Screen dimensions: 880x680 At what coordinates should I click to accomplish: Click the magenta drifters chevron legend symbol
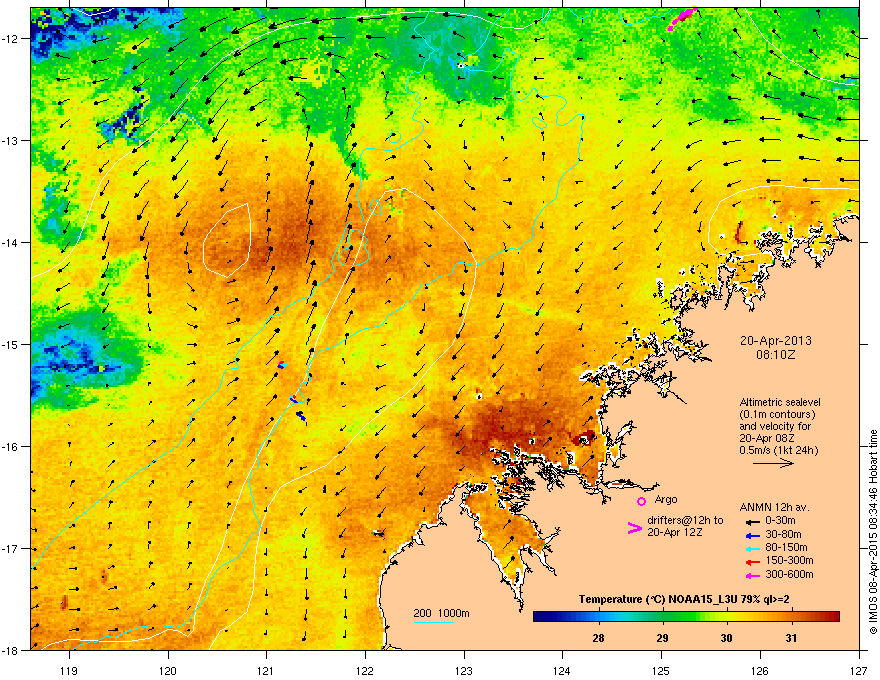(x=634, y=528)
